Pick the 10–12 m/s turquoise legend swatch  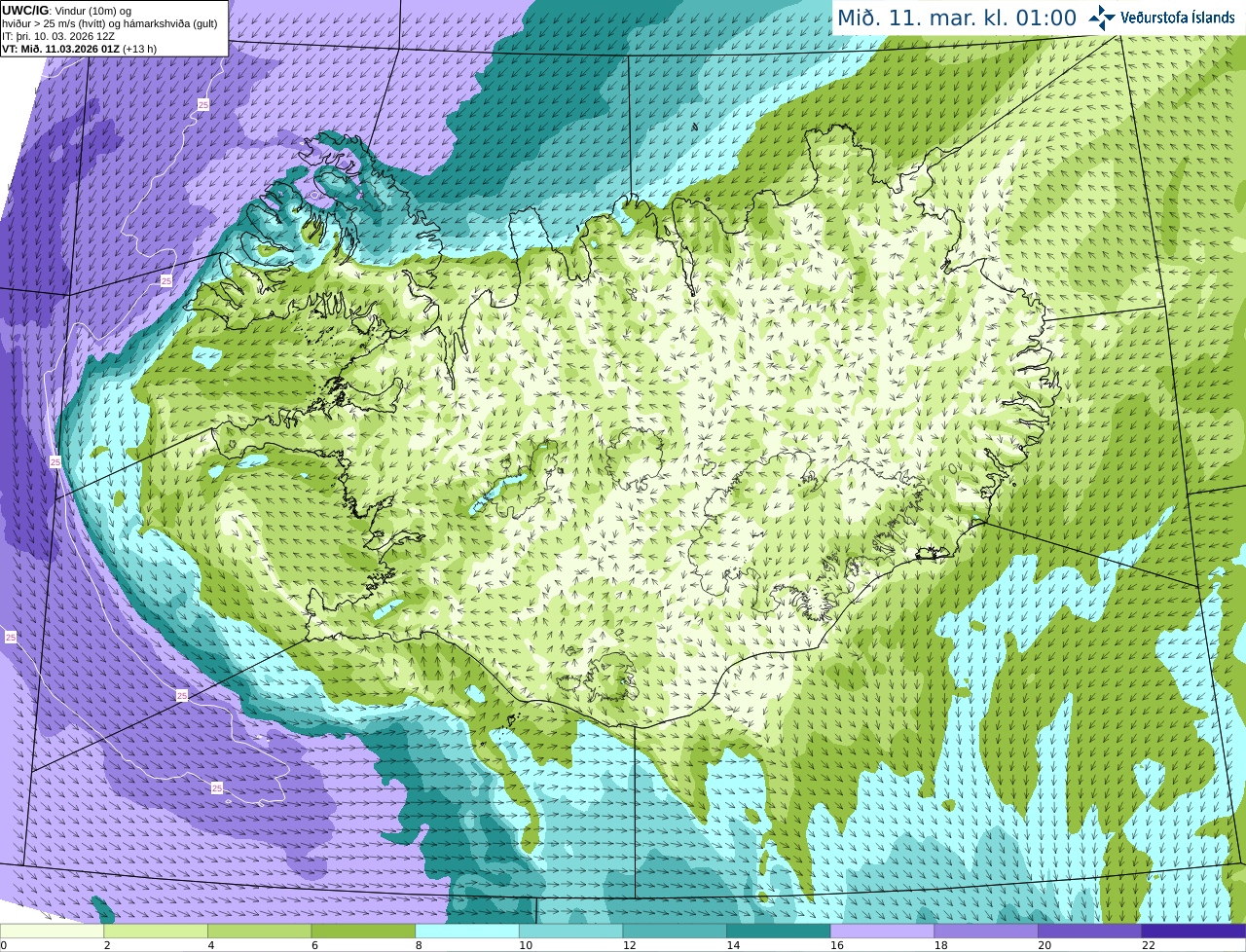point(571,931)
